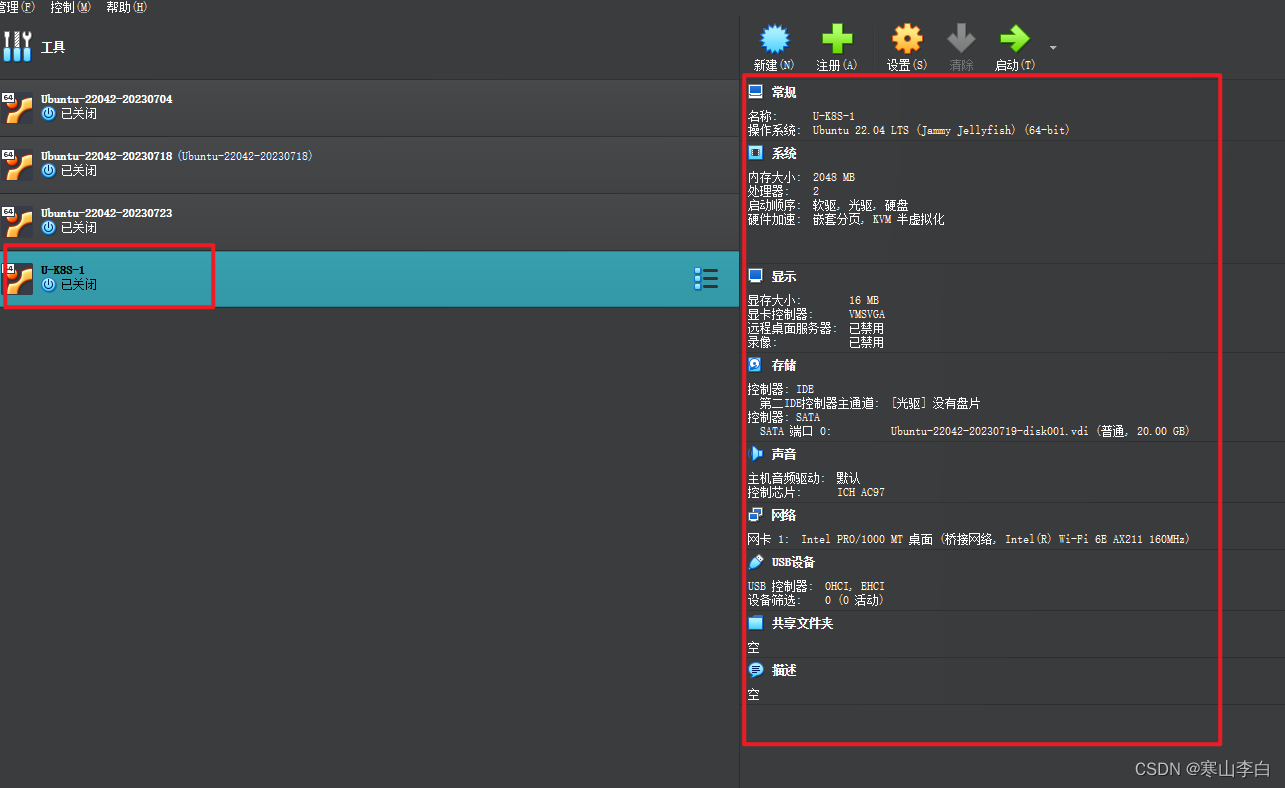
Task: Open the Help (帮助) menu
Action: [x=126, y=7]
